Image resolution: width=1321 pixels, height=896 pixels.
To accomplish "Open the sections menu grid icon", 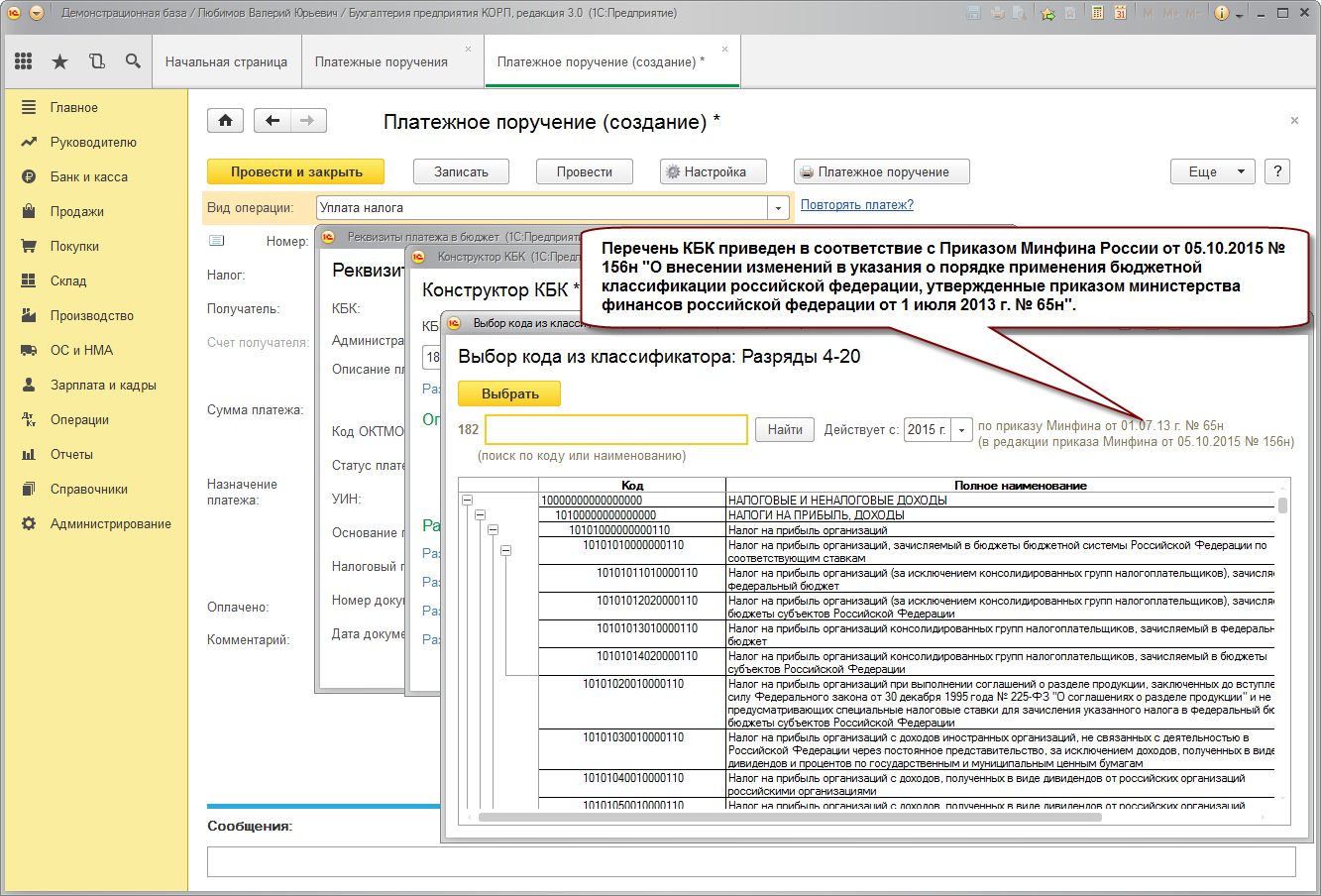I will (24, 61).
